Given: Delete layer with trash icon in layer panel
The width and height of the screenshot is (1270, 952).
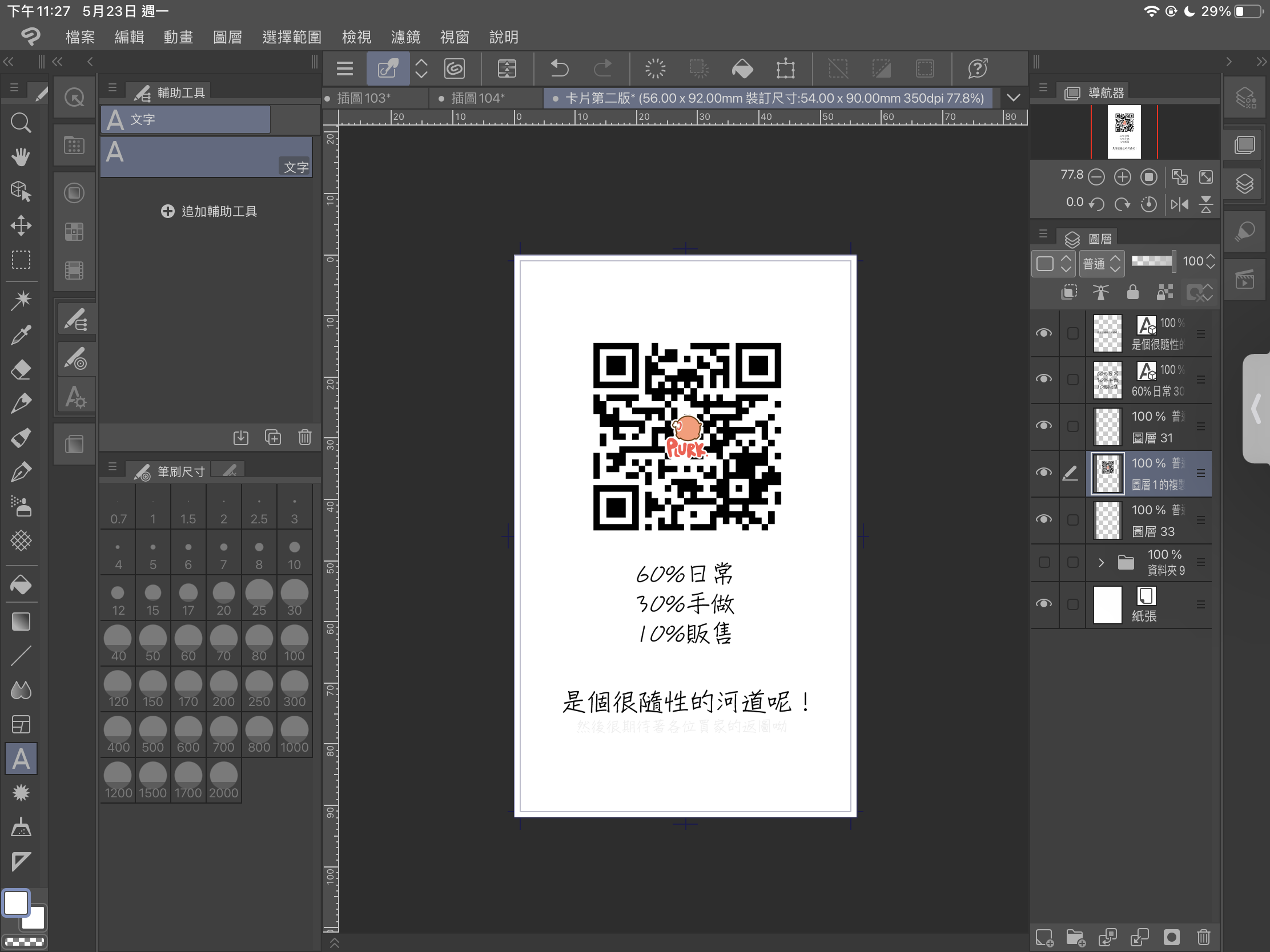Looking at the screenshot, I should [1204, 938].
